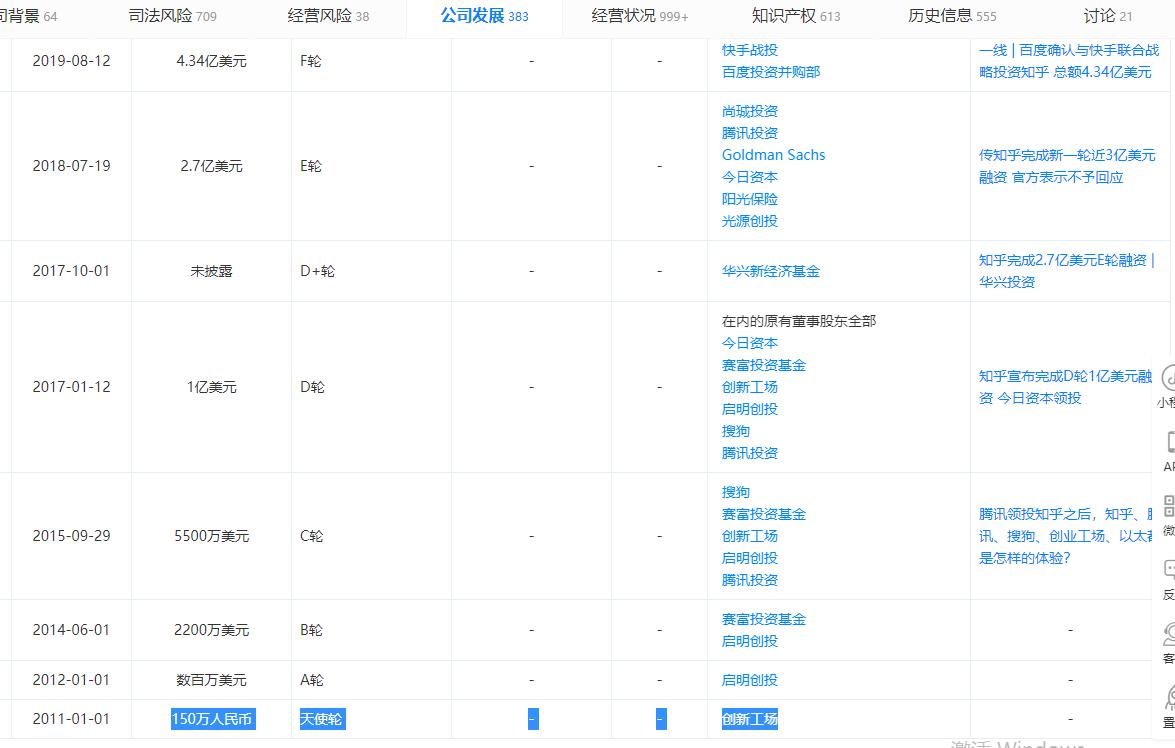Screen dimensions: 1175x748
Task: Click 赛富投资基金 in the C轮 row
Action: tap(764, 515)
